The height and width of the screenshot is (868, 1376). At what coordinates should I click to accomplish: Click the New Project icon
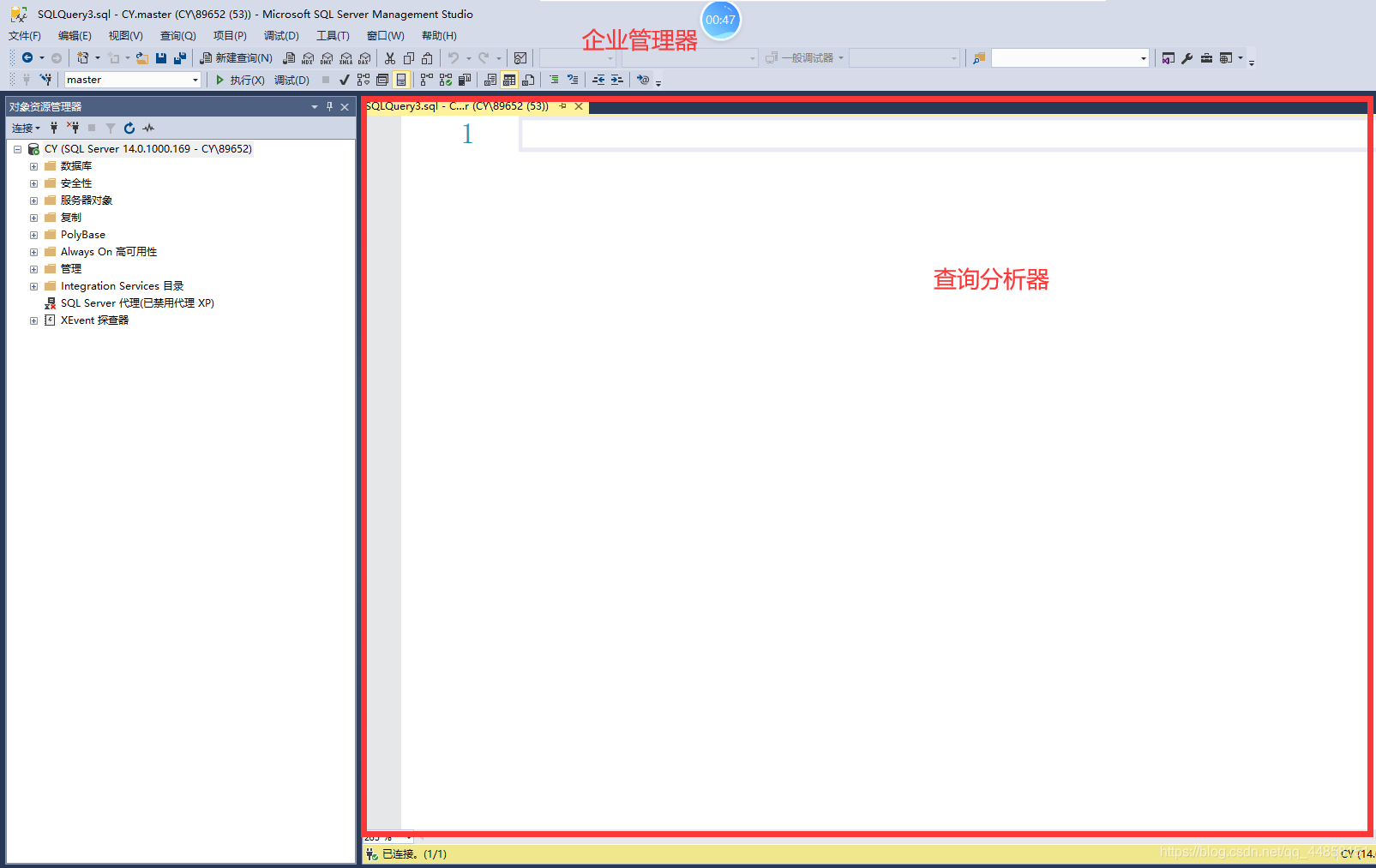coord(82,57)
